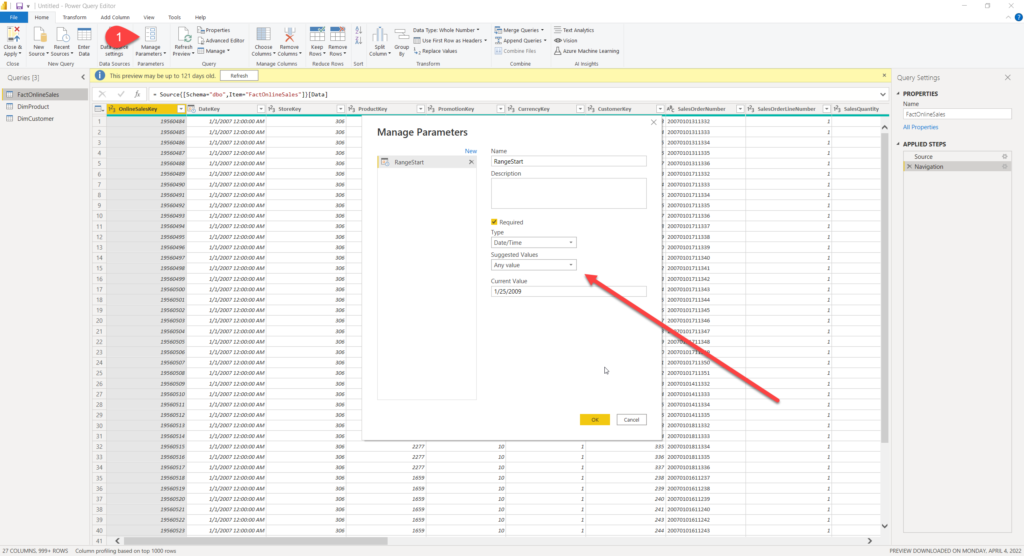Open Use First Row as Headers dropdown

pos(451,41)
